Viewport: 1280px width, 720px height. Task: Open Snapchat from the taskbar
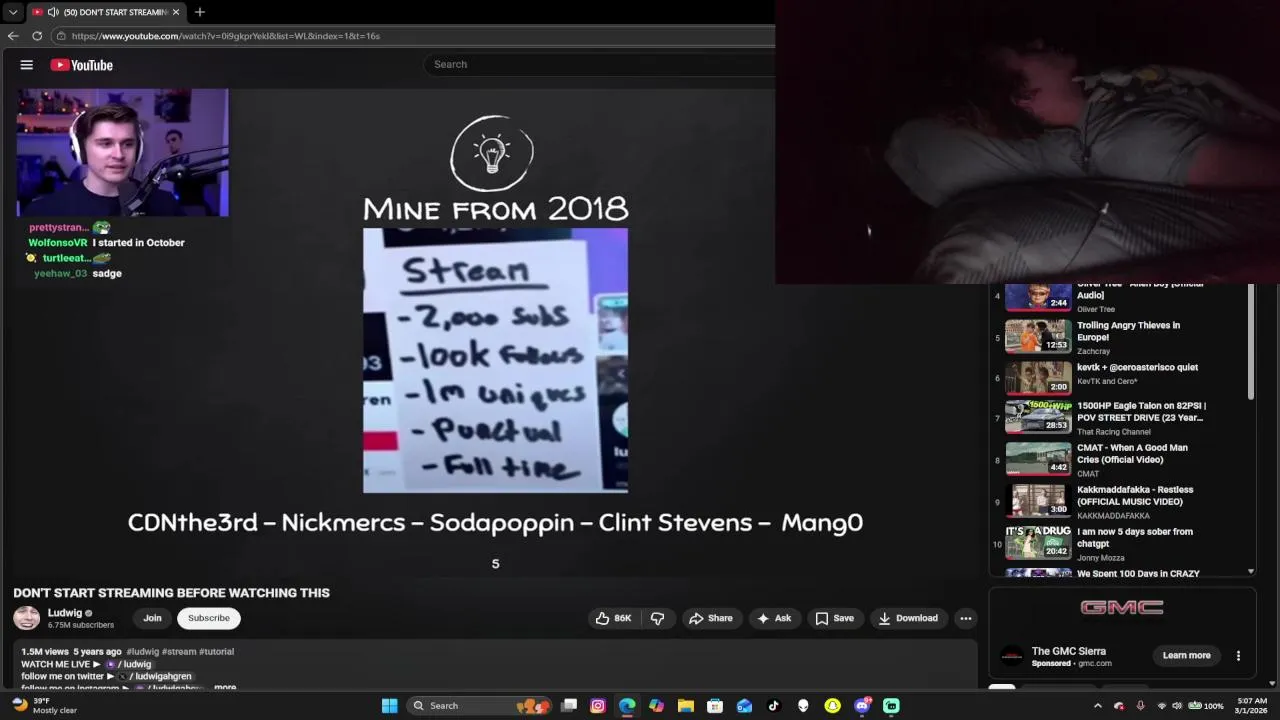832,706
